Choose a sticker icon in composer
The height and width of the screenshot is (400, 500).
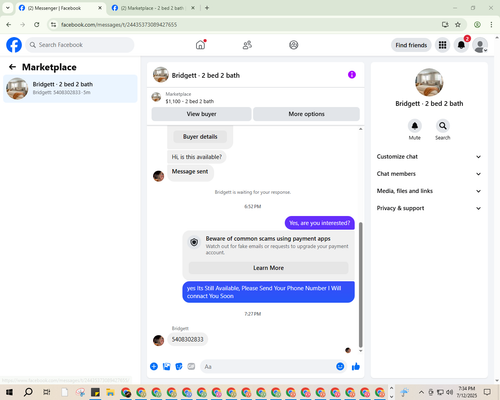[179, 367]
